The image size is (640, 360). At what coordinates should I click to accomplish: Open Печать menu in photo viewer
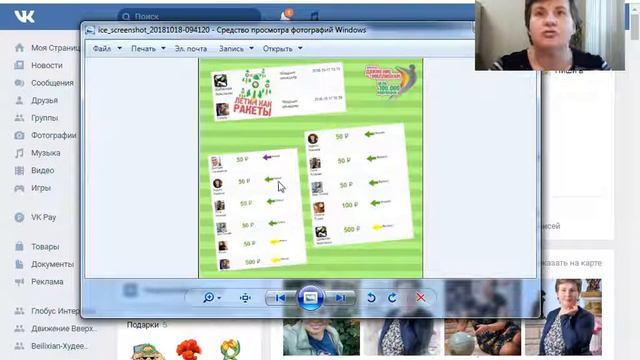144,49
